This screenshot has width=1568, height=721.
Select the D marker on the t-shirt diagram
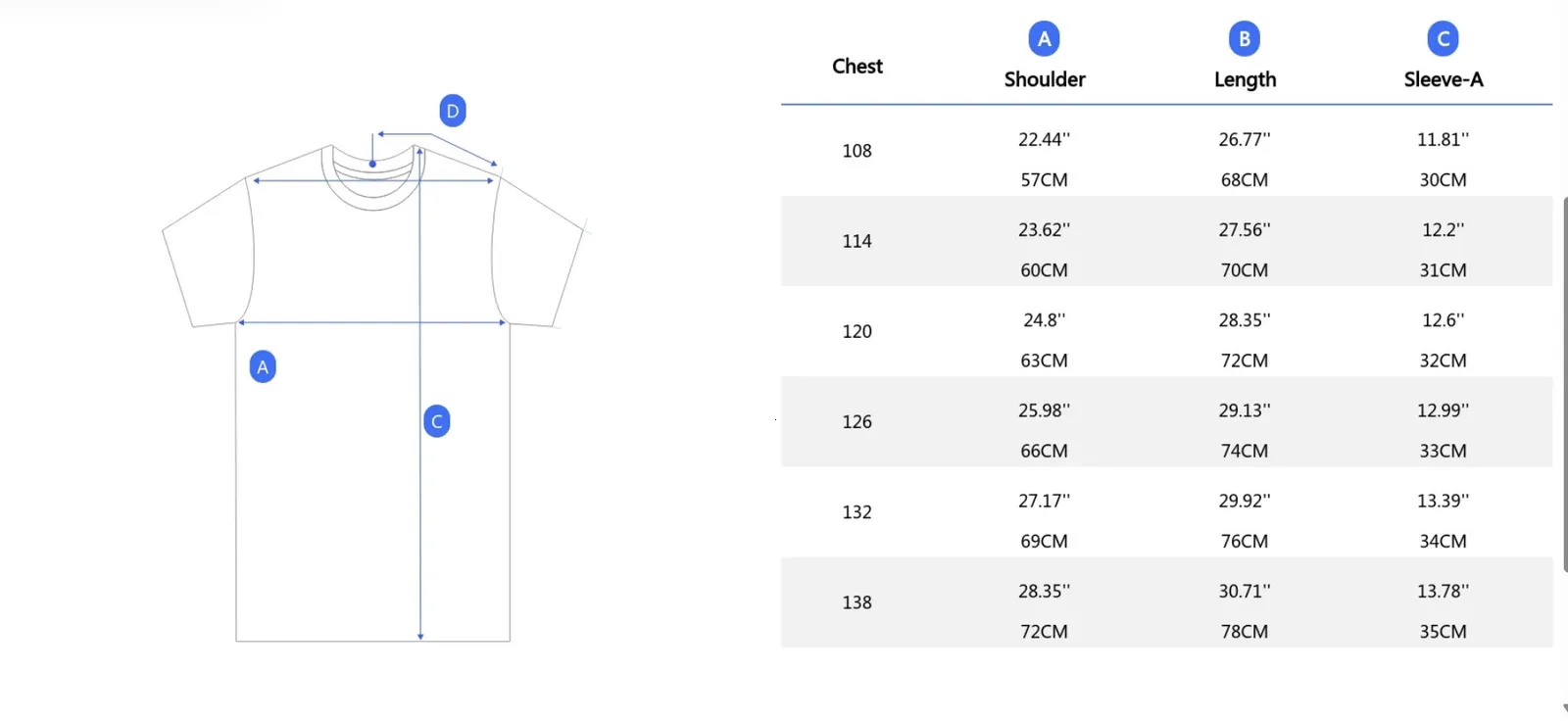pos(452,111)
